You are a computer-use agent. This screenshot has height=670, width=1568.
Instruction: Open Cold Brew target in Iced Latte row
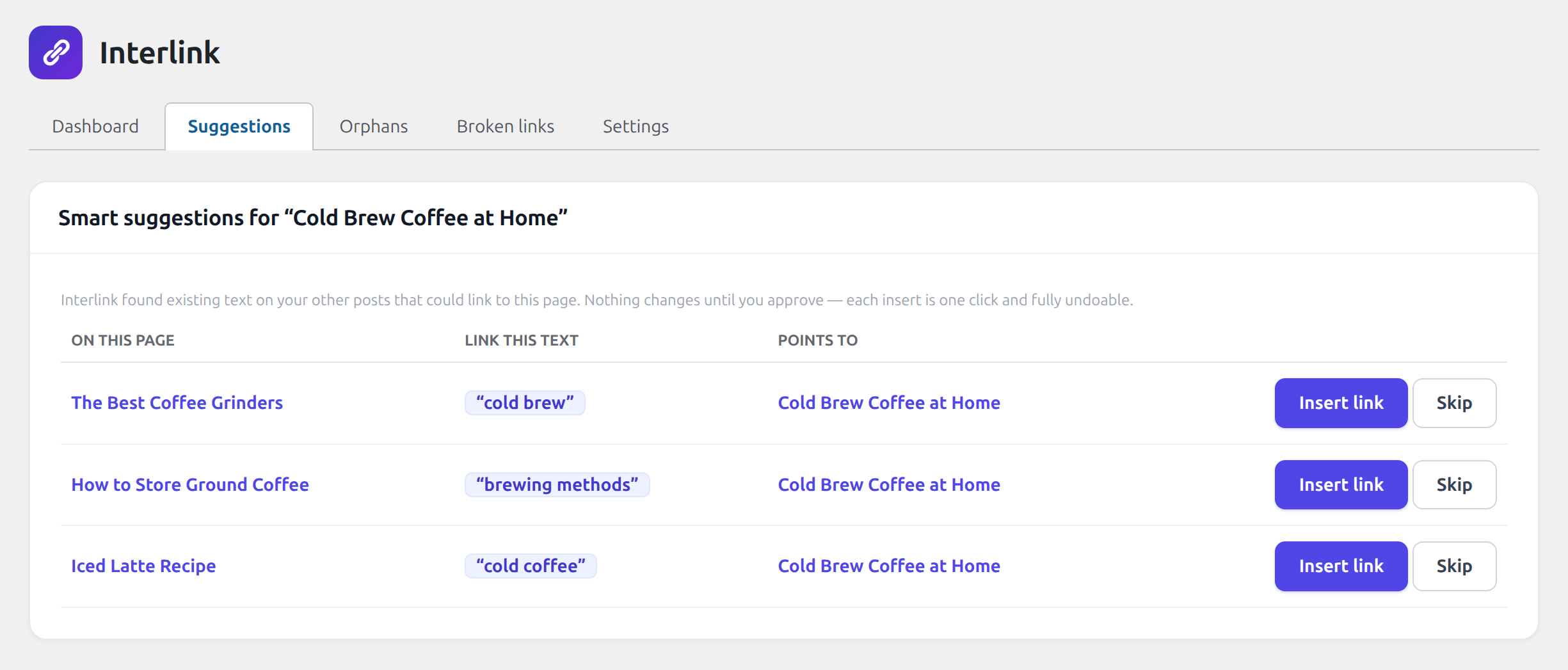point(889,566)
